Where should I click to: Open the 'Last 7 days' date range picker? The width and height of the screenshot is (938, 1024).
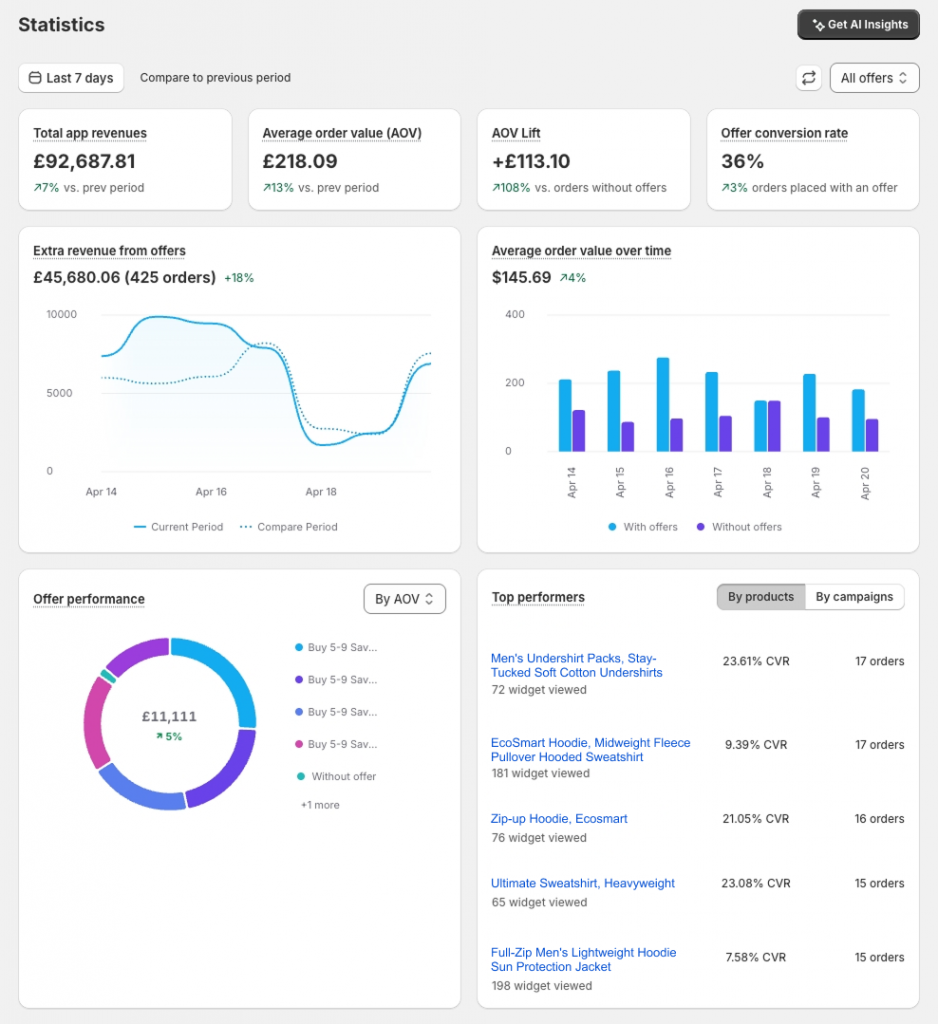[x=71, y=78]
